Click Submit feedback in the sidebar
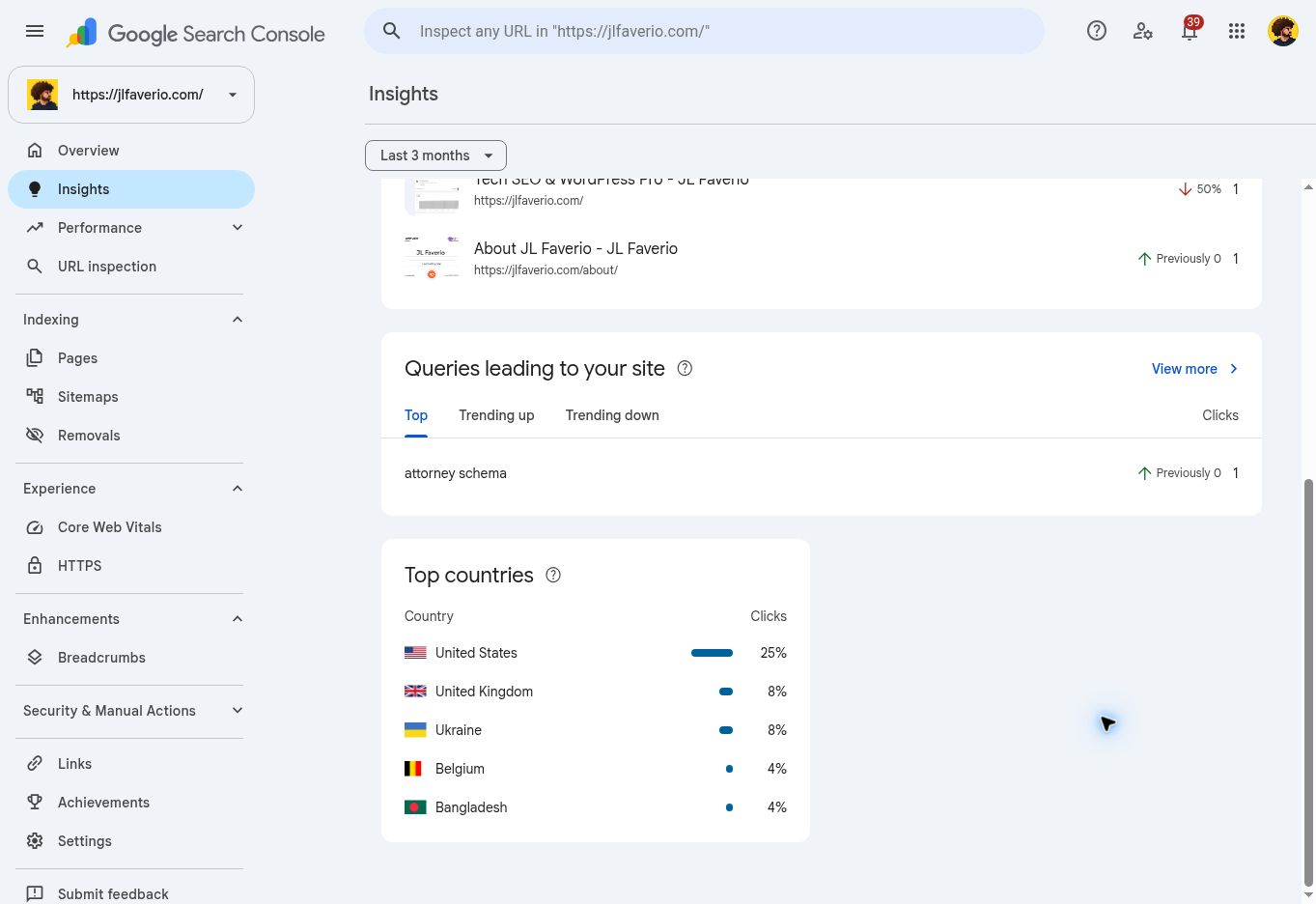Viewport: 1316px width, 904px height. [x=131, y=894]
